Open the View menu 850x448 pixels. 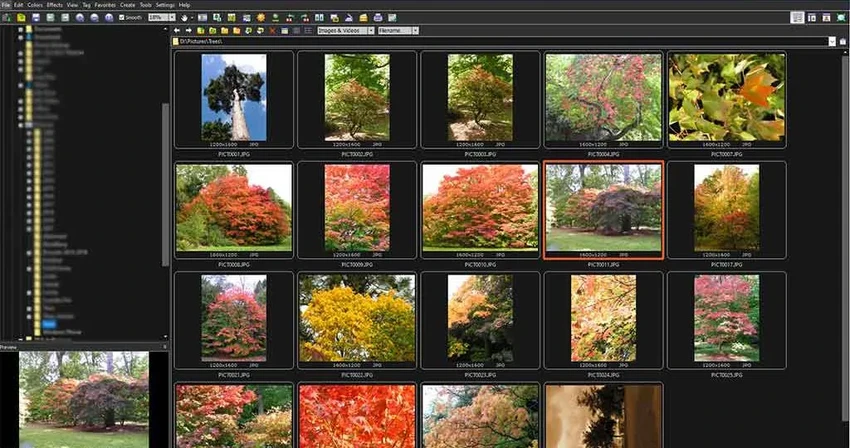pyautogui.click(x=72, y=5)
